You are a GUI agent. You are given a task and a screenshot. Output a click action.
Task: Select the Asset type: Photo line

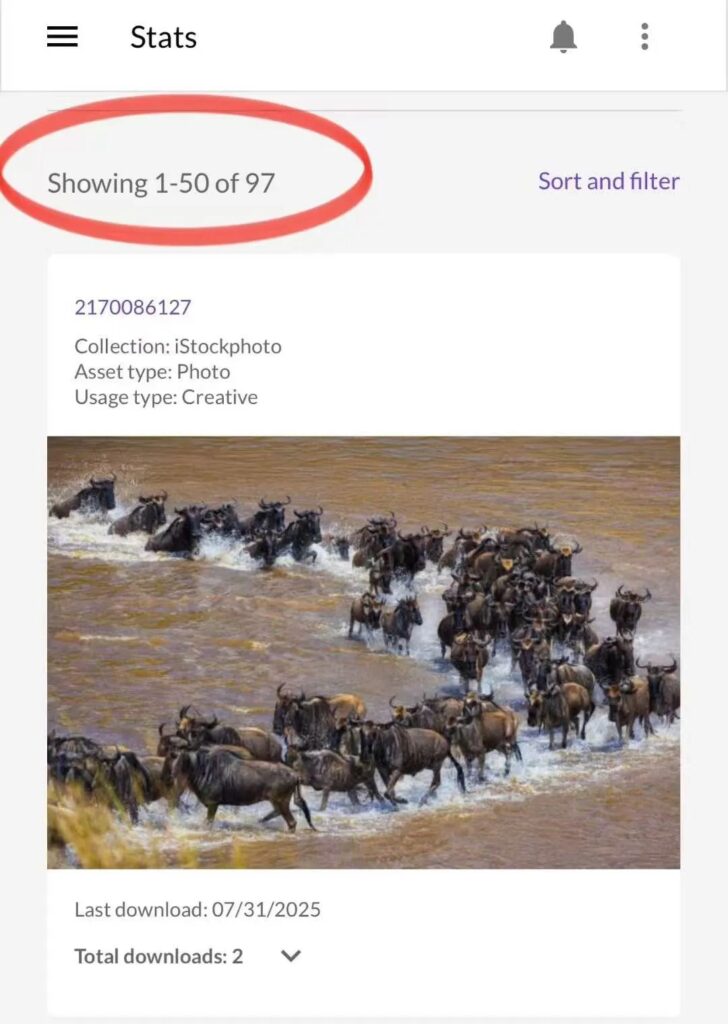[152, 372]
